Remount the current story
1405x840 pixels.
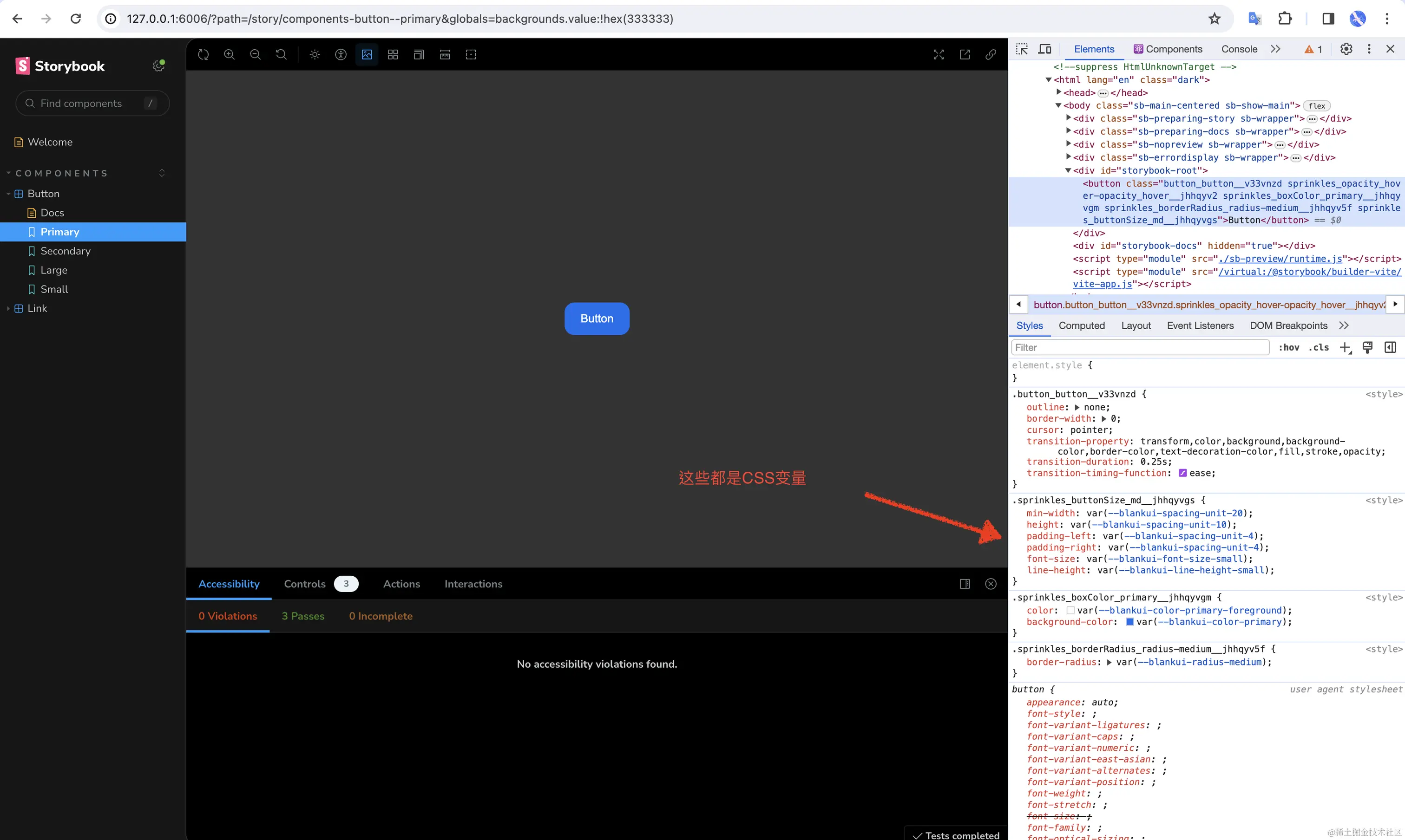(x=203, y=54)
